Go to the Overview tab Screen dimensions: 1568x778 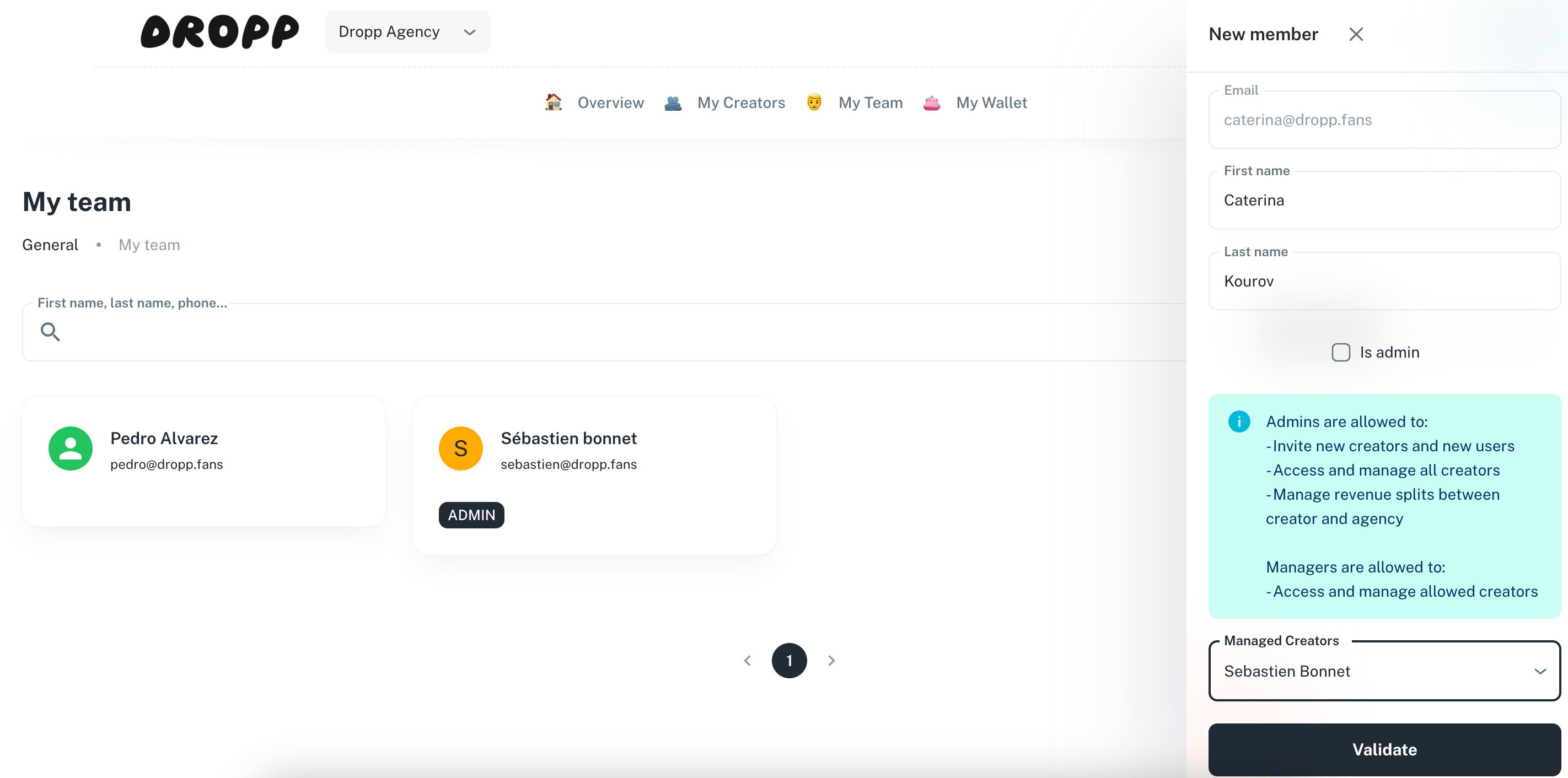(610, 102)
